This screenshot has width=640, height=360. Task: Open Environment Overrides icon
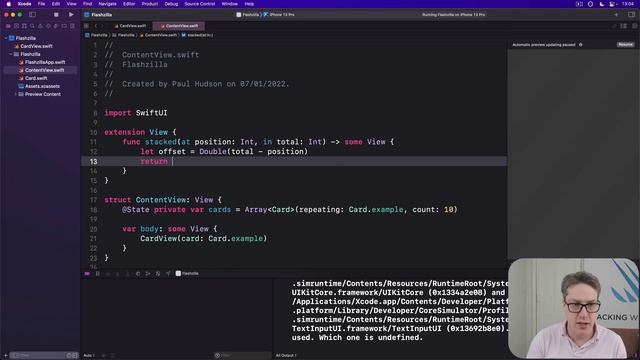(158, 273)
